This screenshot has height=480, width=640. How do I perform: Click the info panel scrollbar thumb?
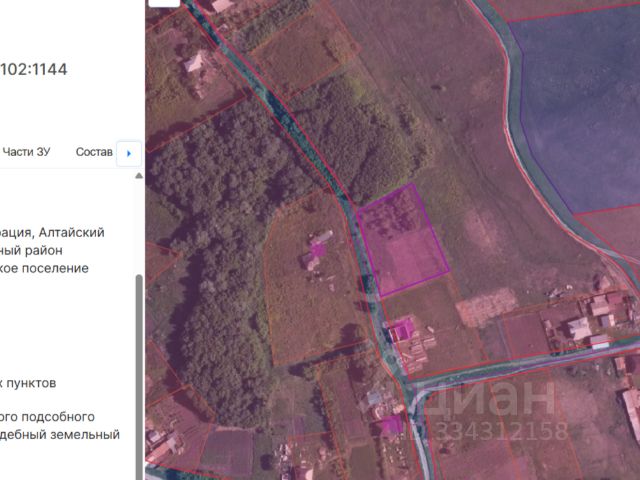(139, 376)
